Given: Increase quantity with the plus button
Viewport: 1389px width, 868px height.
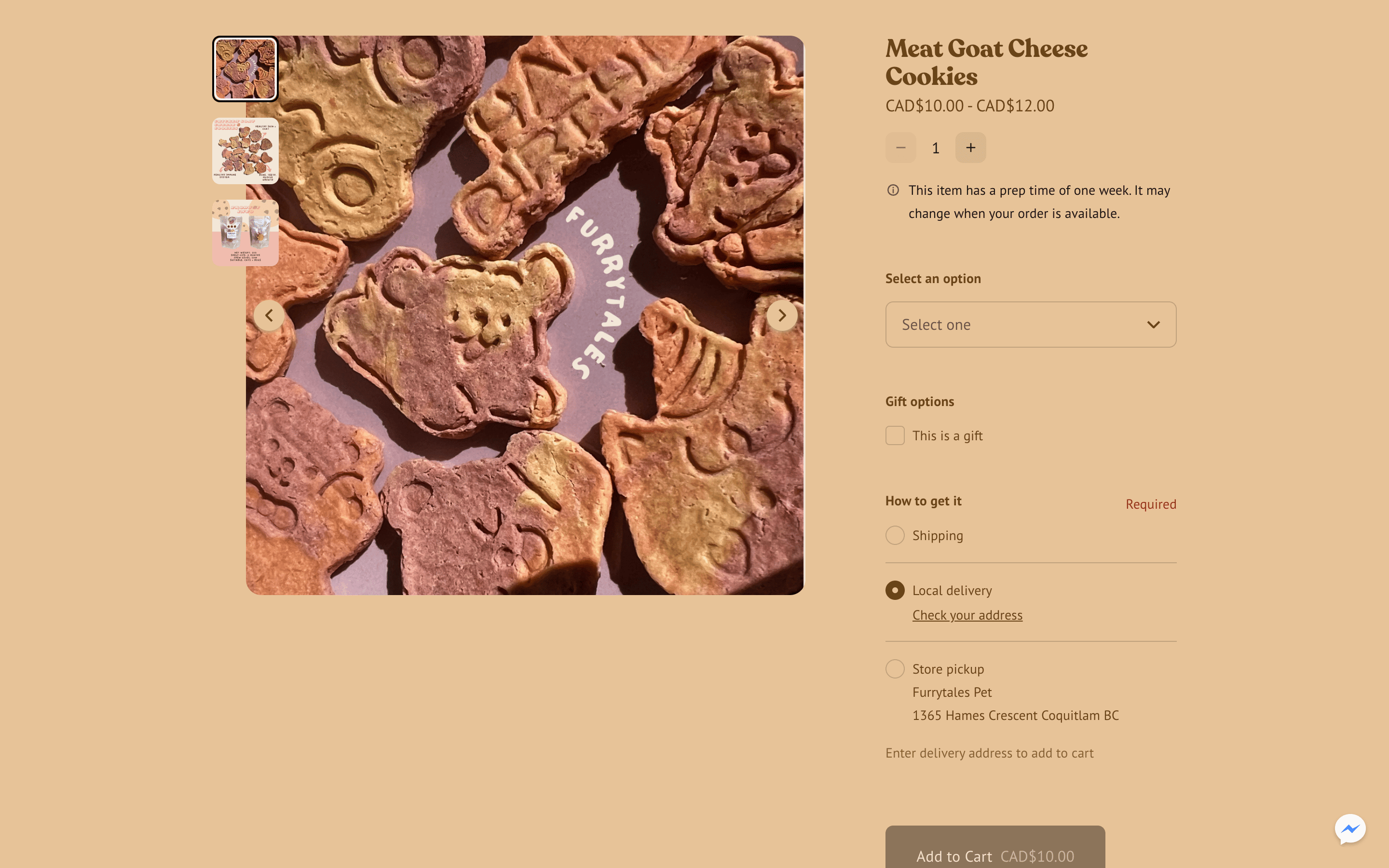Looking at the screenshot, I should coord(970,148).
